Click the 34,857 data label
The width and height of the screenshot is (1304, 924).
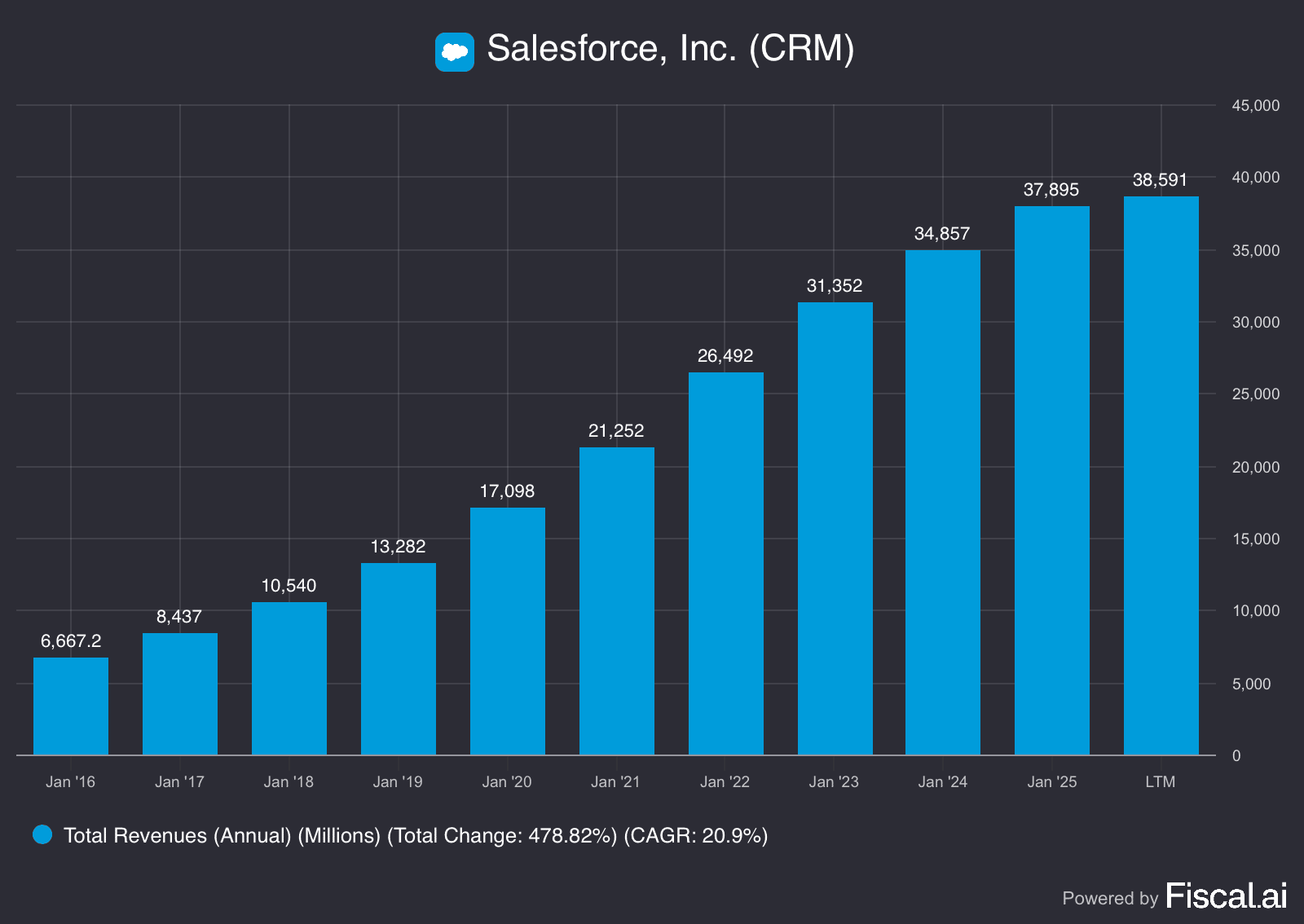(x=942, y=234)
